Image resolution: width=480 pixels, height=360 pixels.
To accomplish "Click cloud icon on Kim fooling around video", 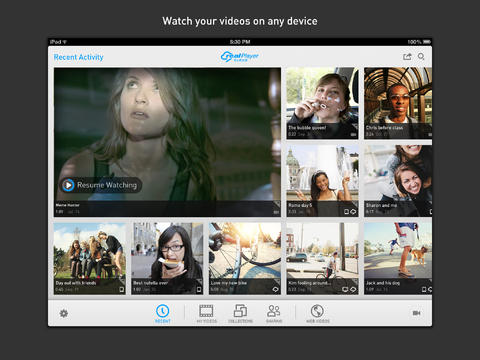I will (x=353, y=290).
